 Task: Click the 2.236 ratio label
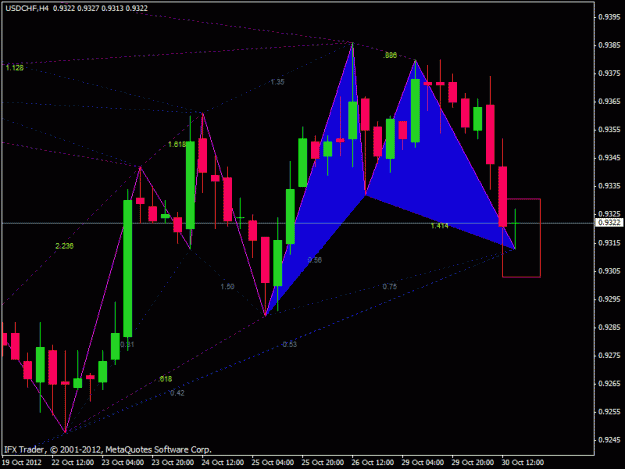click(x=64, y=246)
